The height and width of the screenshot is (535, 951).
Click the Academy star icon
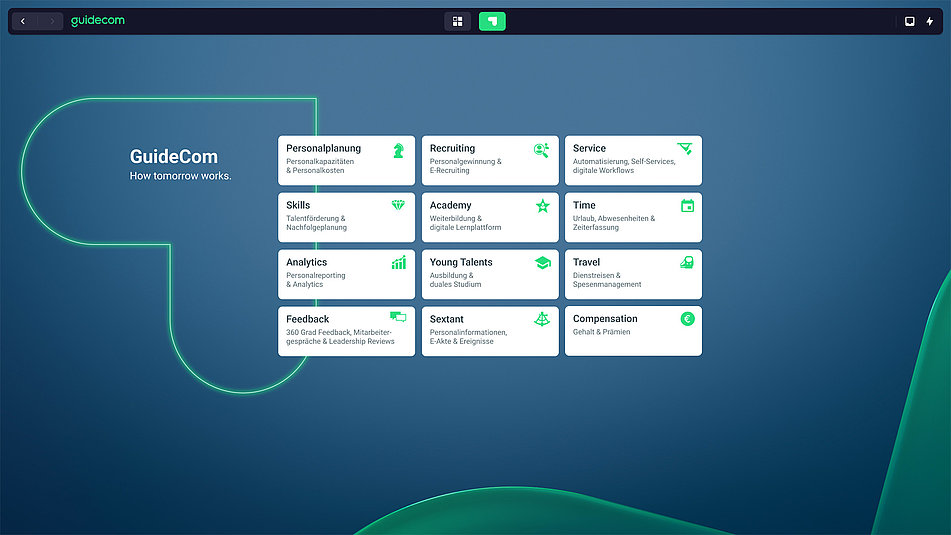tap(542, 206)
